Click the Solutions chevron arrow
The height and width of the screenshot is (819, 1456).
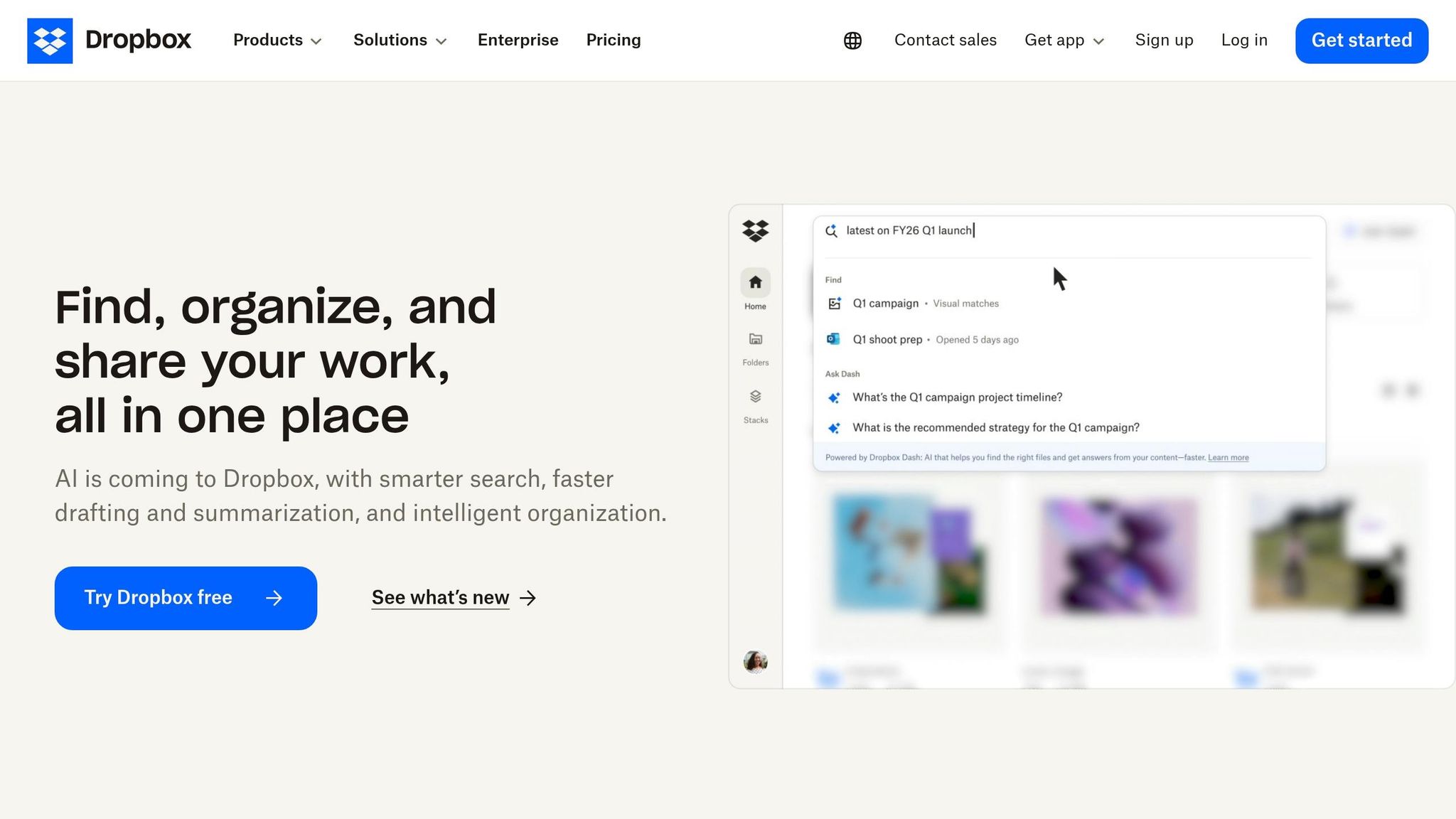click(x=441, y=41)
